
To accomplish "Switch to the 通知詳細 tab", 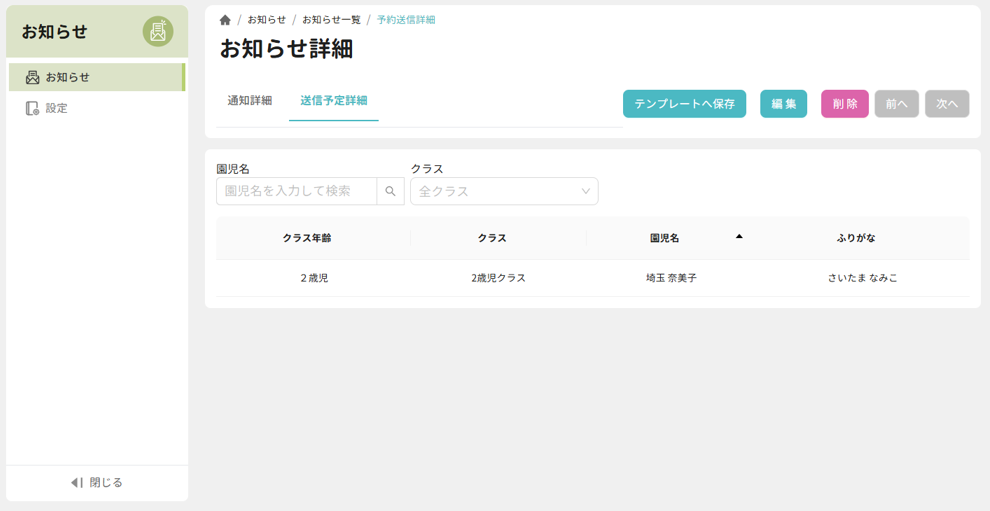I will (249, 101).
